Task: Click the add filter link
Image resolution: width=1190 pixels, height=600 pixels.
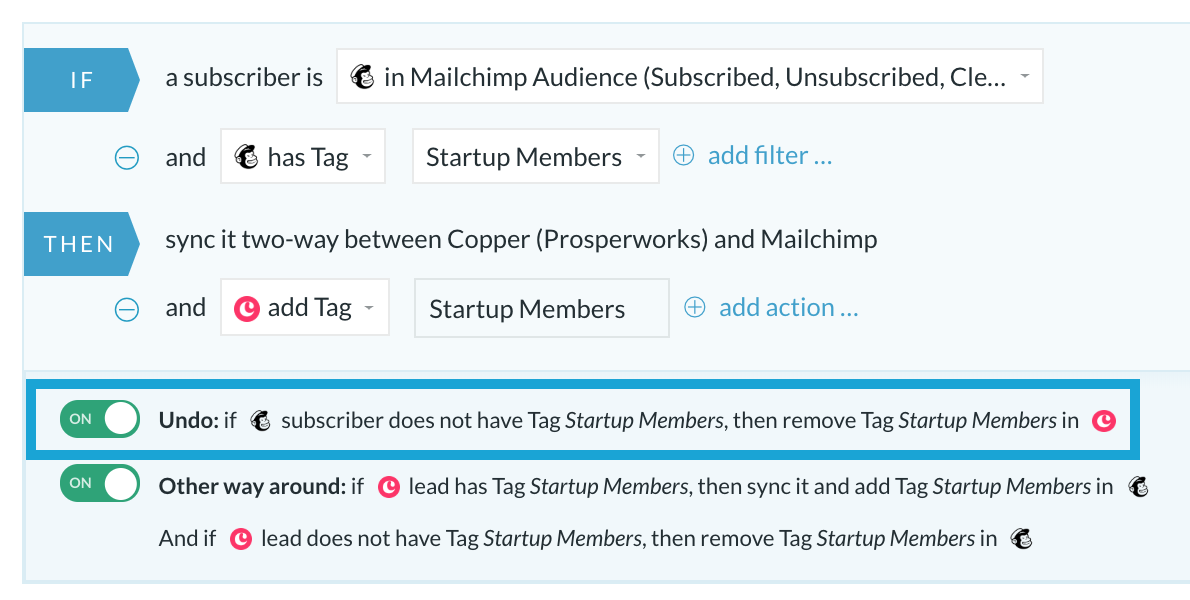Action: point(770,155)
